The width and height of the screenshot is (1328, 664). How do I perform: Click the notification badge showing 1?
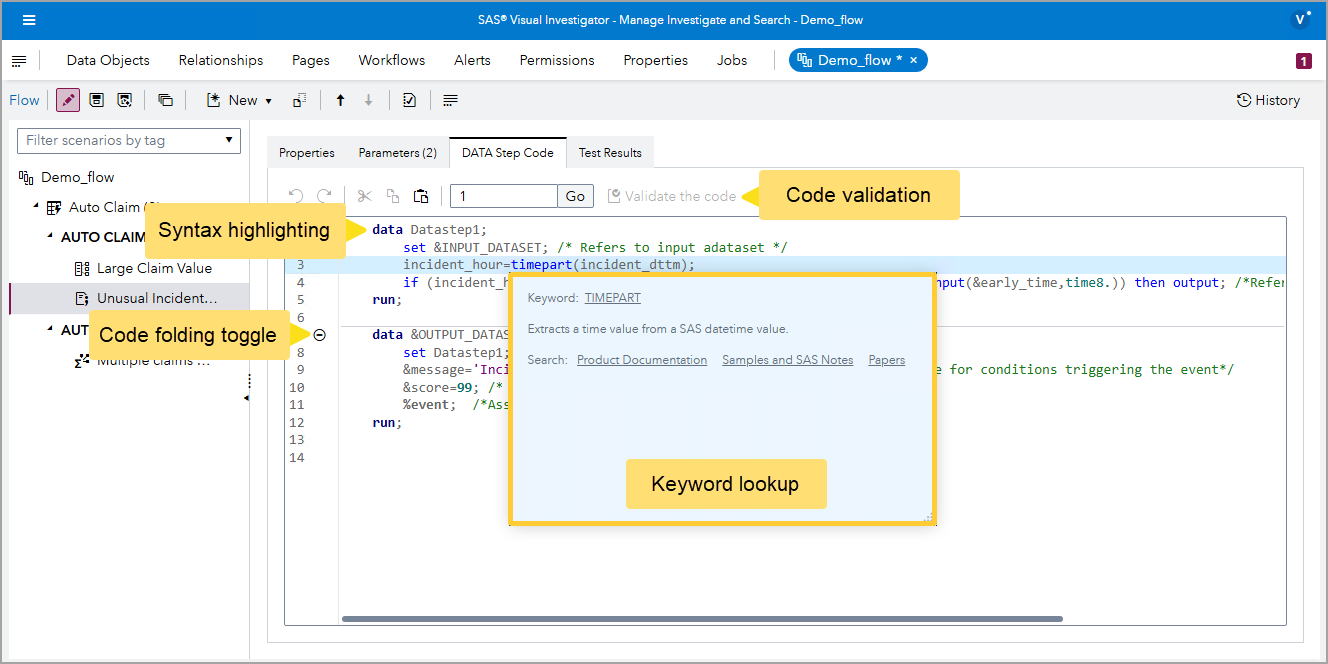click(1303, 61)
